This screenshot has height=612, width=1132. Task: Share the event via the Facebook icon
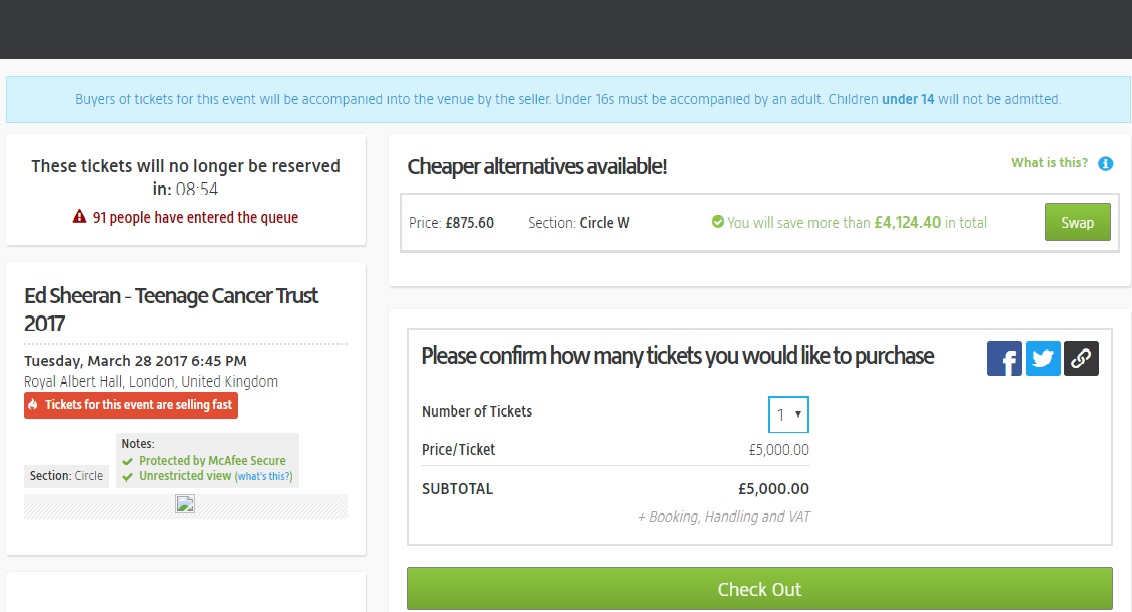coord(1004,359)
